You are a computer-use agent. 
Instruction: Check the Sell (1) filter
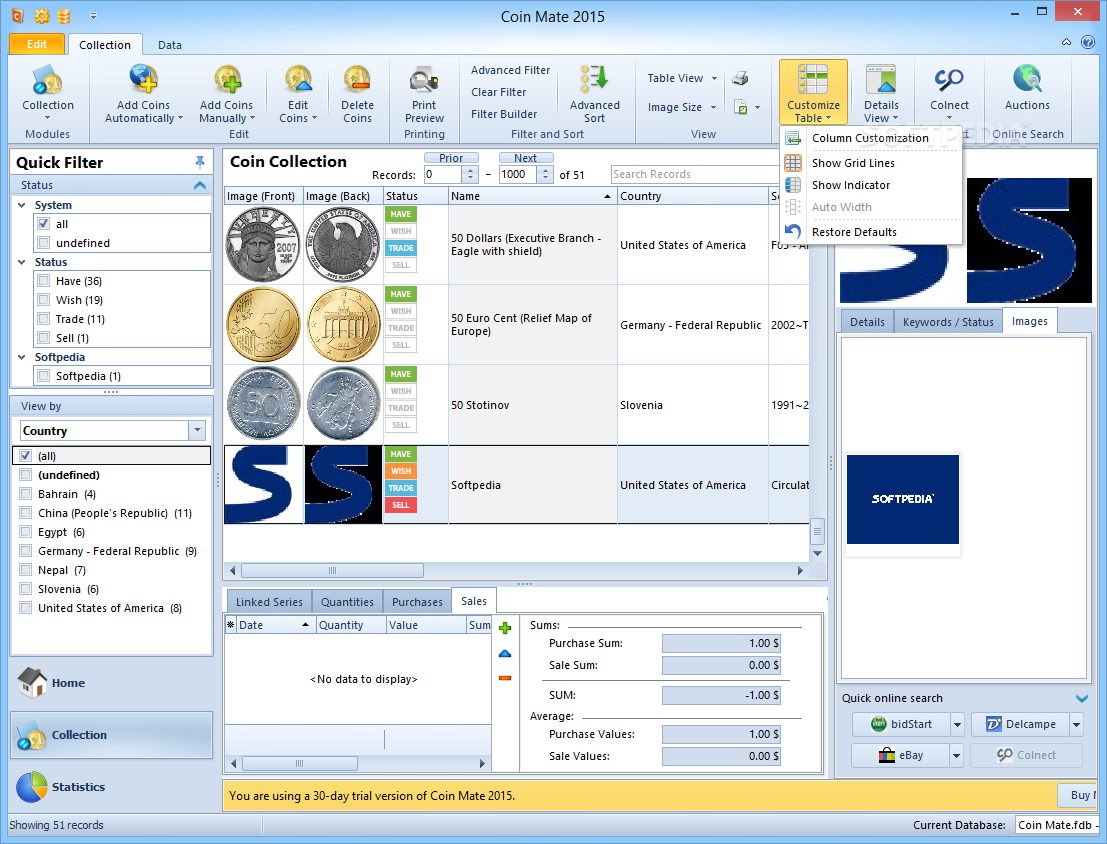pyautogui.click(x=44, y=338)
